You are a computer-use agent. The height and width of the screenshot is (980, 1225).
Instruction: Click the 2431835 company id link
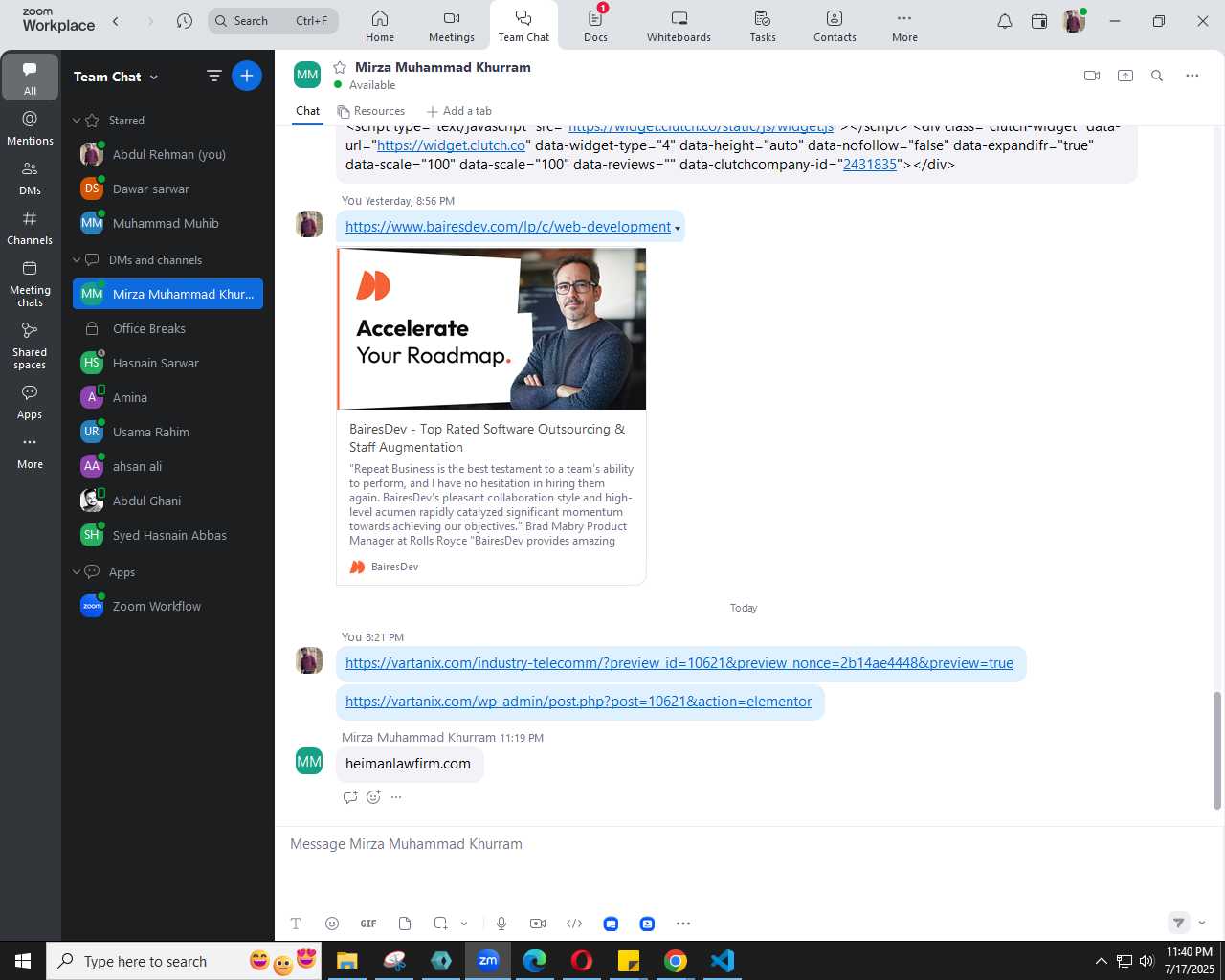pyautogui.click(x=870, y=165)
